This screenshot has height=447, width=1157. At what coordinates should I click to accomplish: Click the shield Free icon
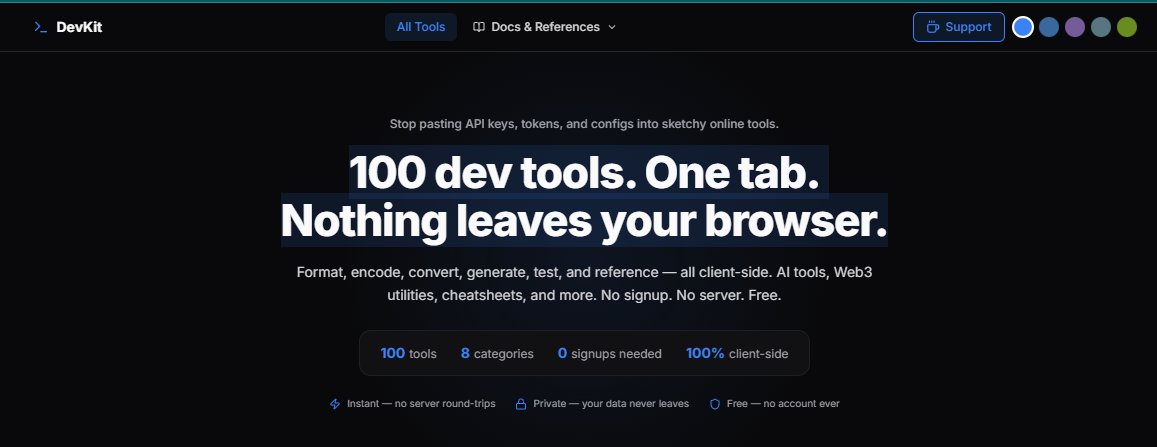click(x=714, y=404)
